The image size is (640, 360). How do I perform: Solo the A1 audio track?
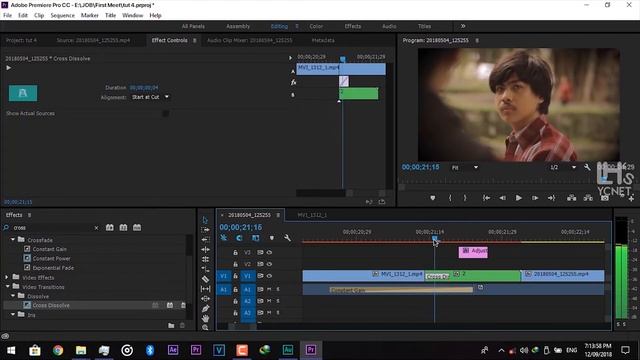(278, 289)
